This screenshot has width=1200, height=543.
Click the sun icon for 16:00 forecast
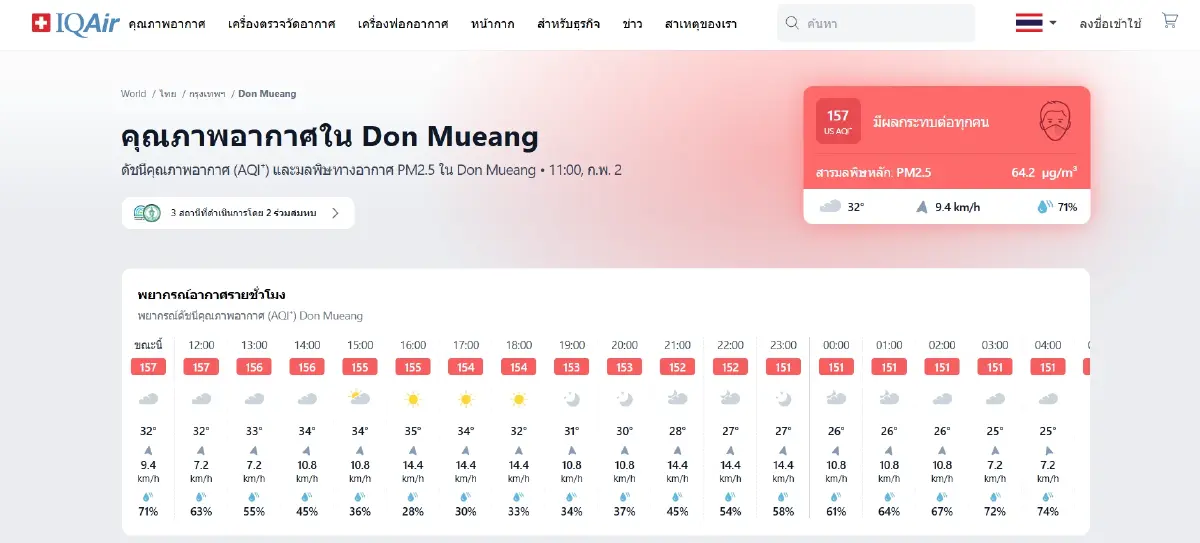[x=412, y=399]
